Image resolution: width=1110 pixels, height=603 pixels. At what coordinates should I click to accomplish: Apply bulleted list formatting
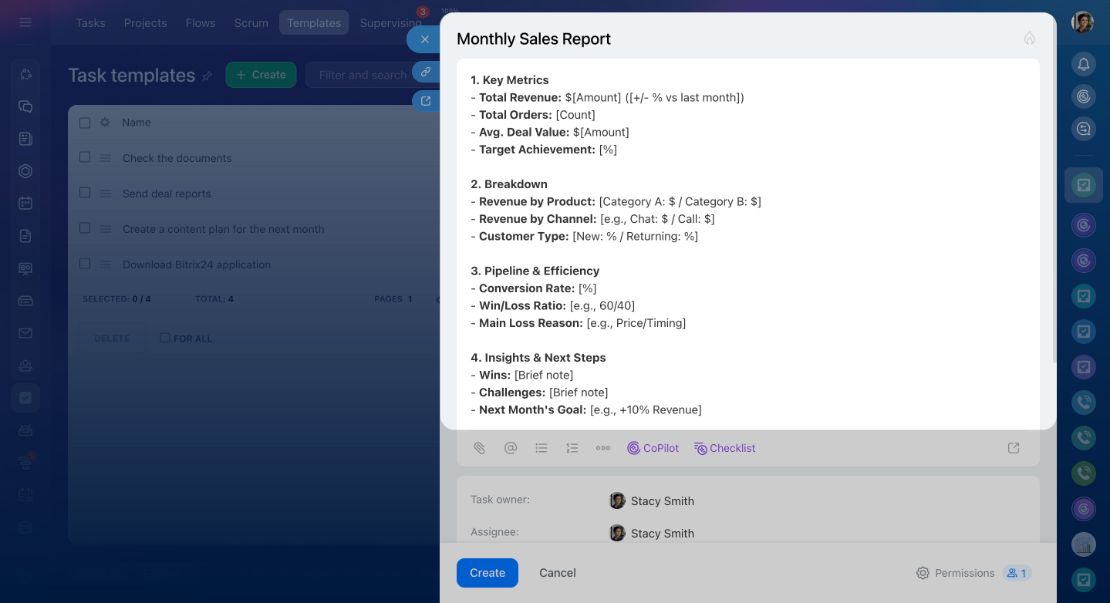click(542, 448)
